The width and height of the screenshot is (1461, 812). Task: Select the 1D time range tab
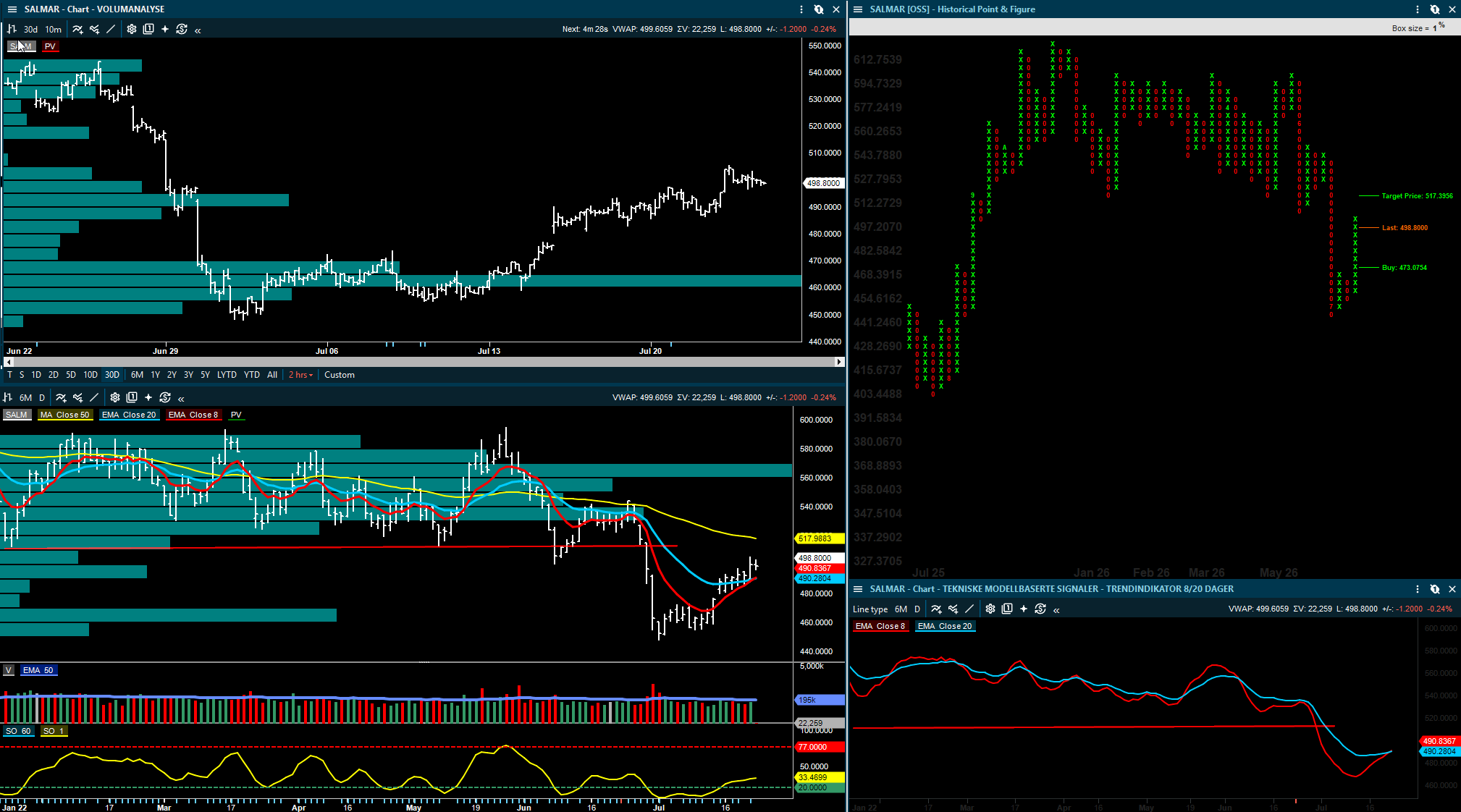pos(36,375)
